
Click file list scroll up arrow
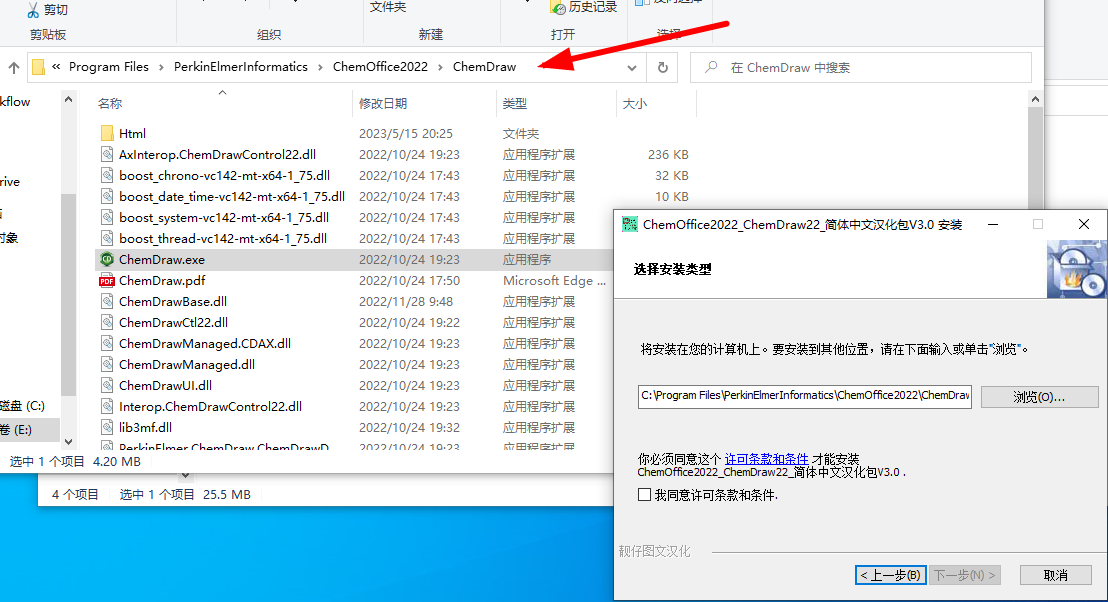pyautogui.click(x=1035, y=100)
